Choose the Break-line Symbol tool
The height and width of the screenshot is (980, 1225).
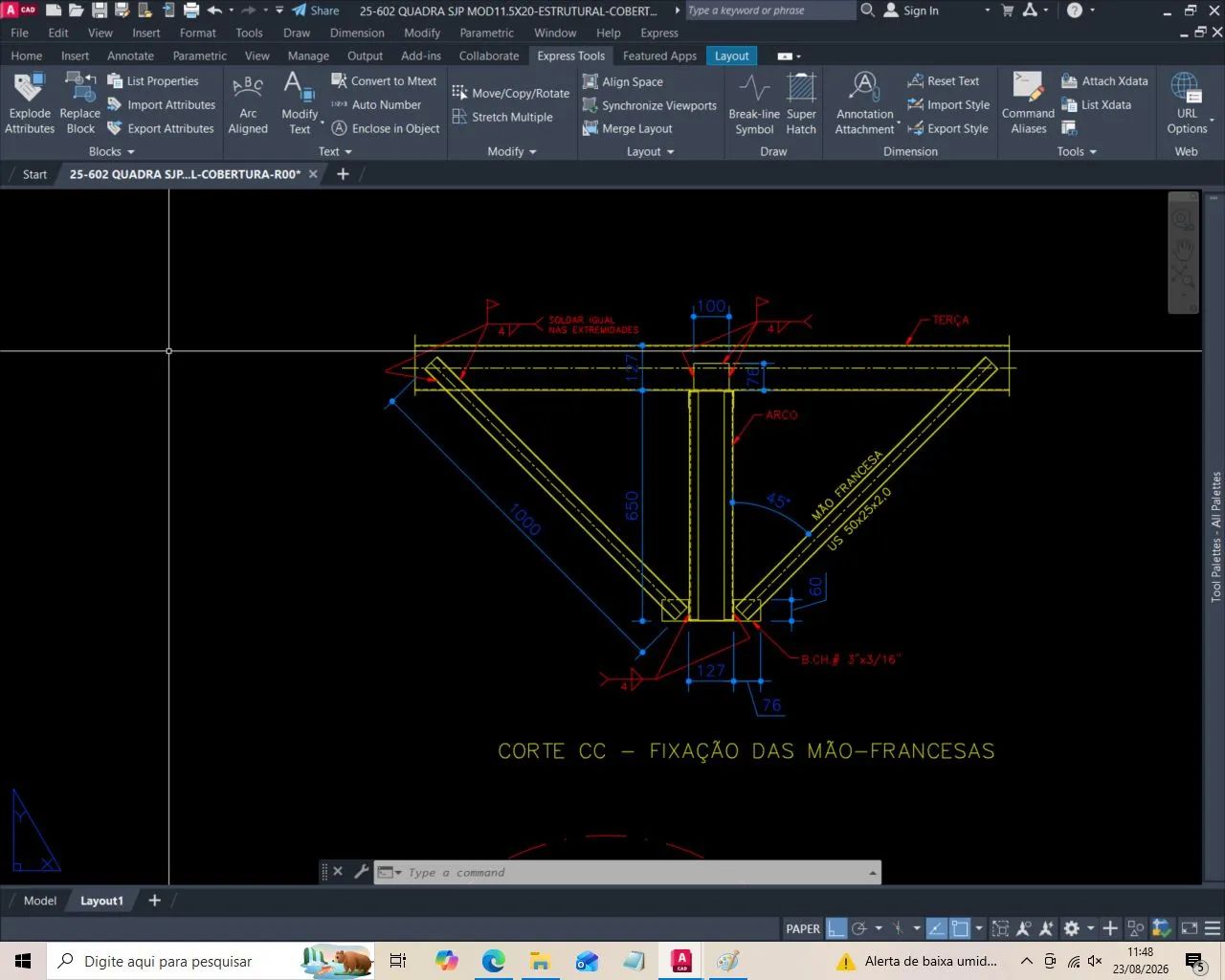754,103
